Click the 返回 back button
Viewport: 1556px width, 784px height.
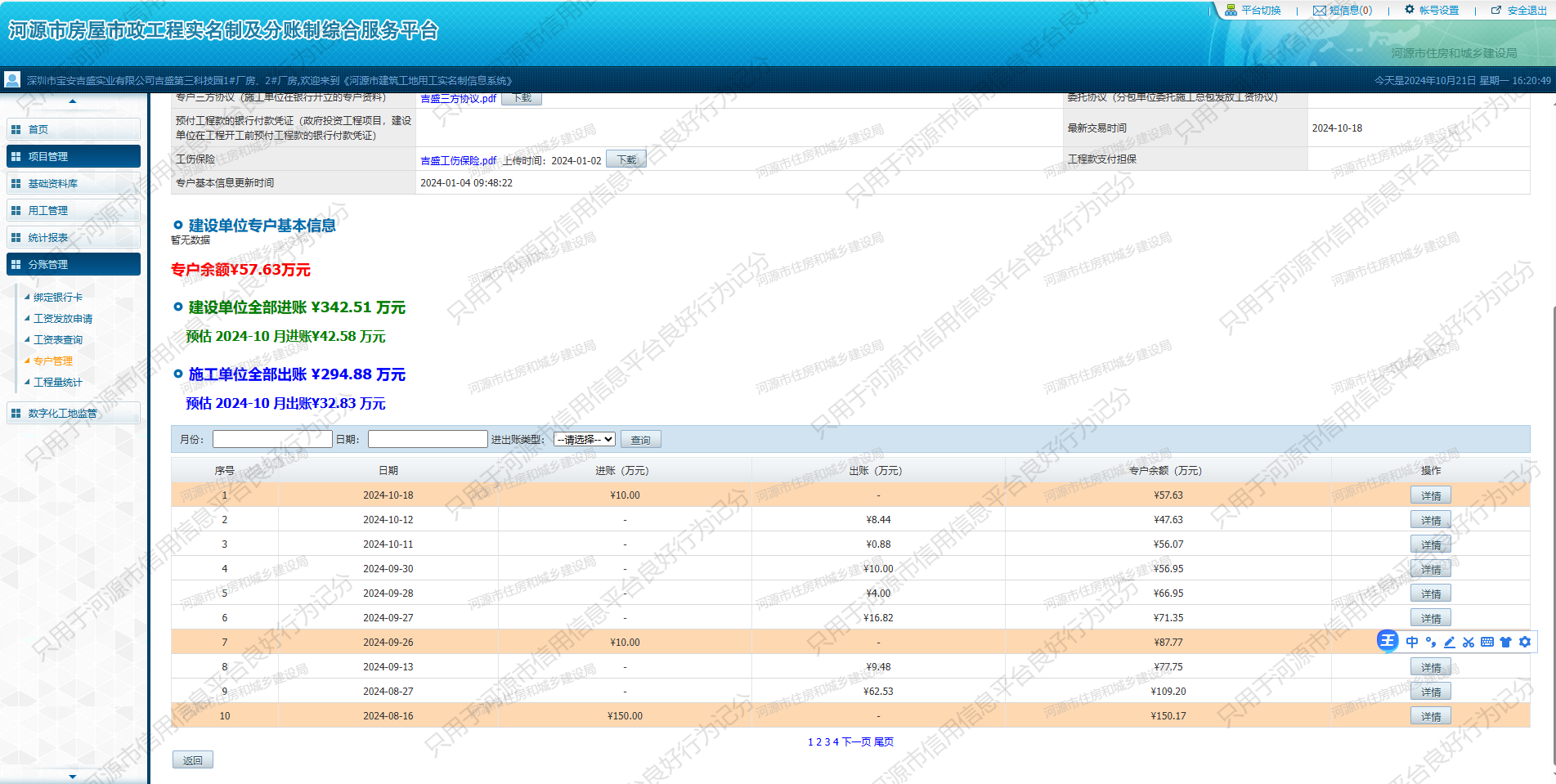tap(193, 759)
